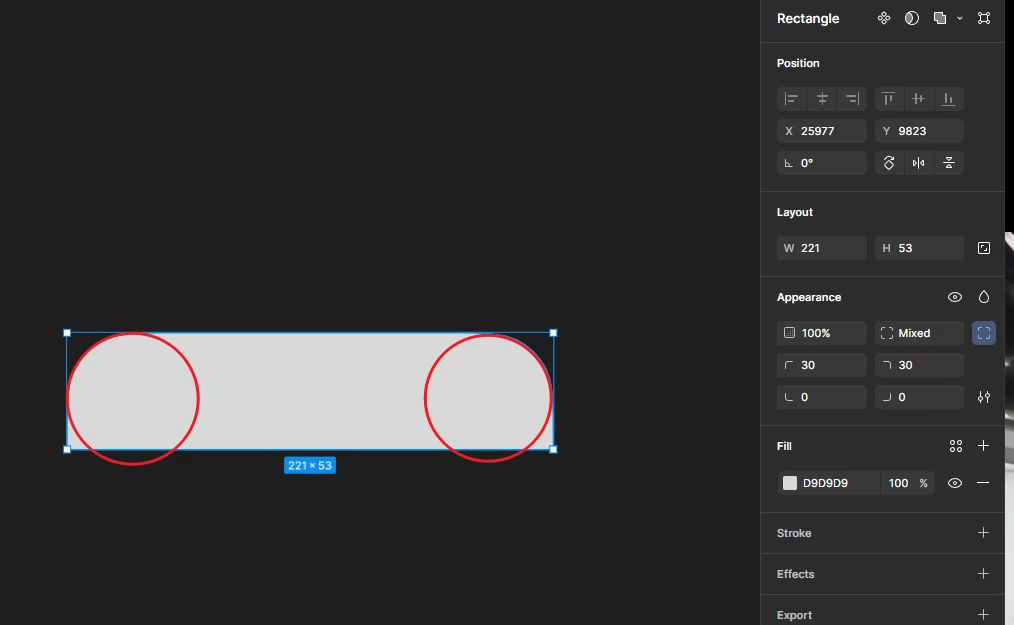Align horizontal centers
Viewport: 1014px width, 625px height.
[x=822, y=99]
